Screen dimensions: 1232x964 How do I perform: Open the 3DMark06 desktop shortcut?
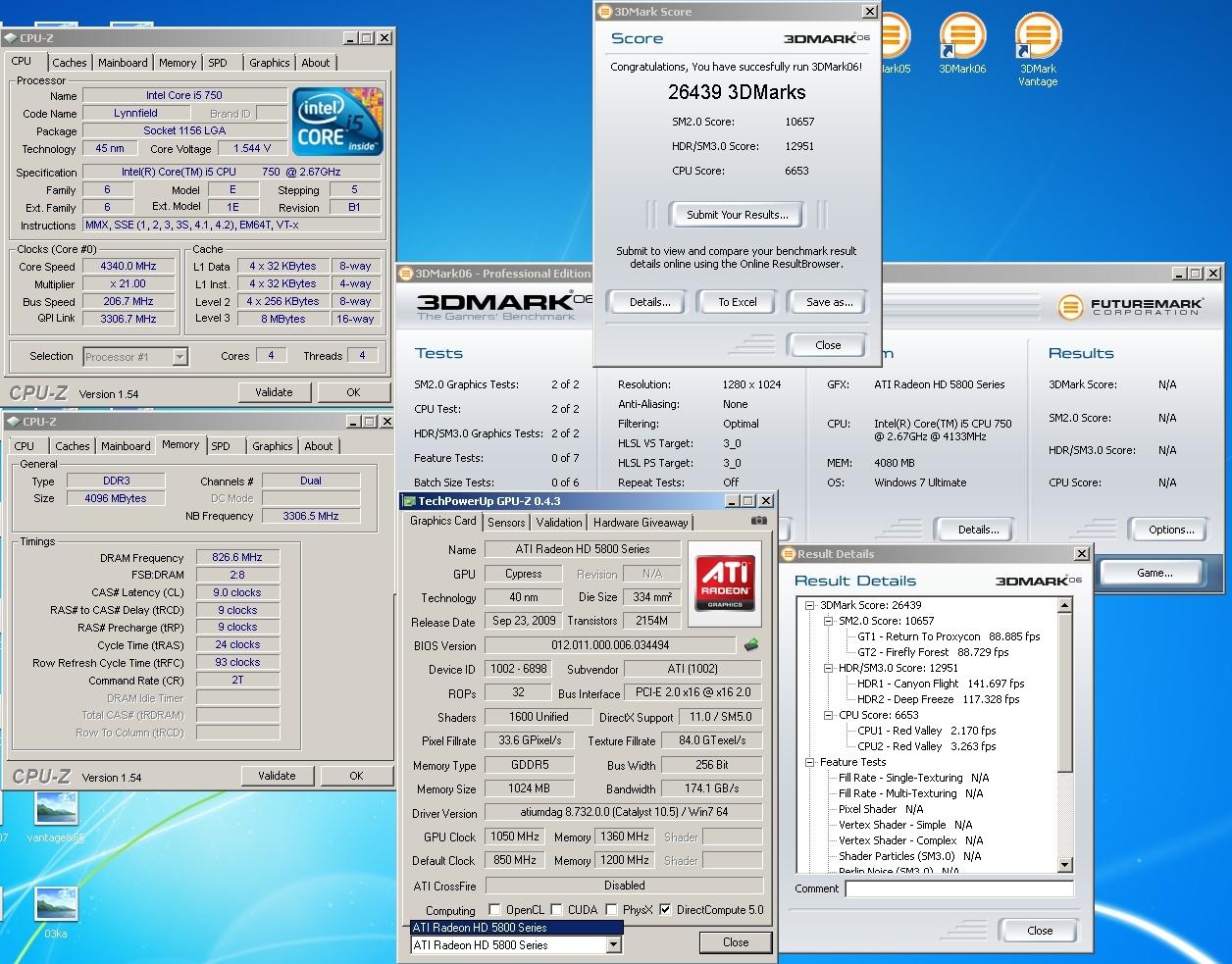coord(962,43)
